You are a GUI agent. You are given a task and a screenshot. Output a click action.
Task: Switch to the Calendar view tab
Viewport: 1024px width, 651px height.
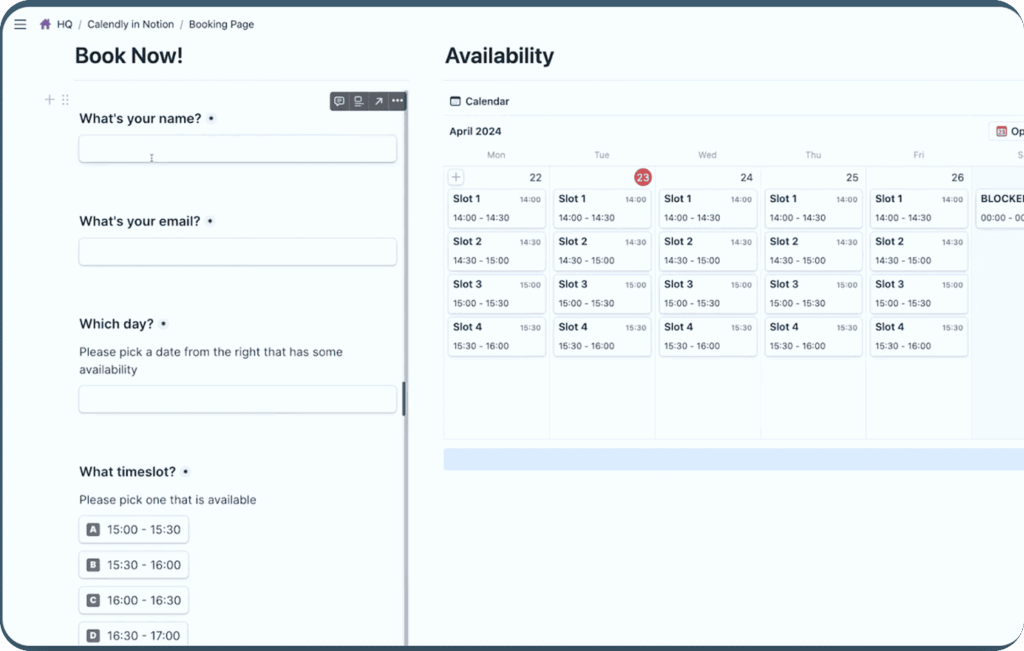coord(479,101)
